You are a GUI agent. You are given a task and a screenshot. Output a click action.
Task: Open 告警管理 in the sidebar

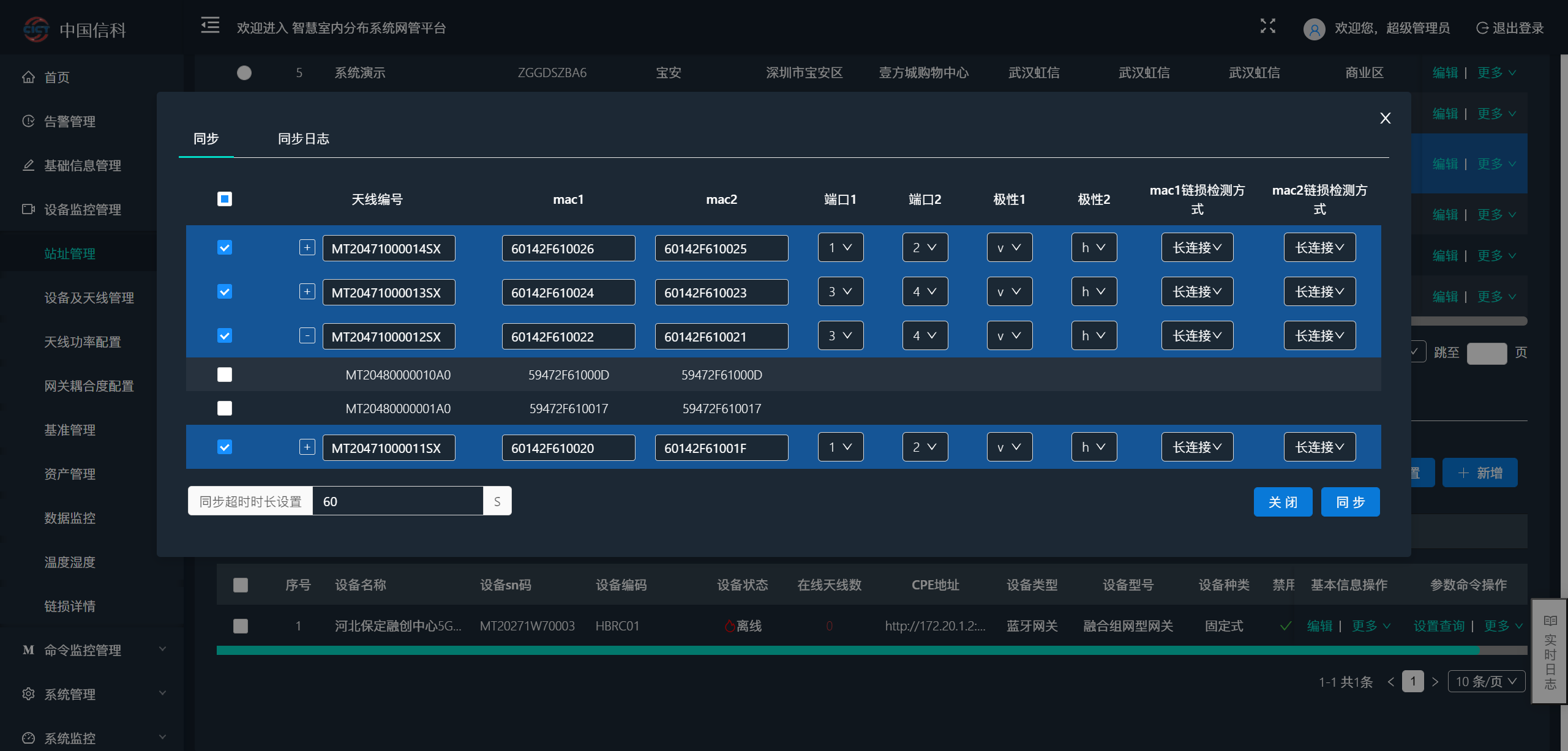(x=69, y=121)
